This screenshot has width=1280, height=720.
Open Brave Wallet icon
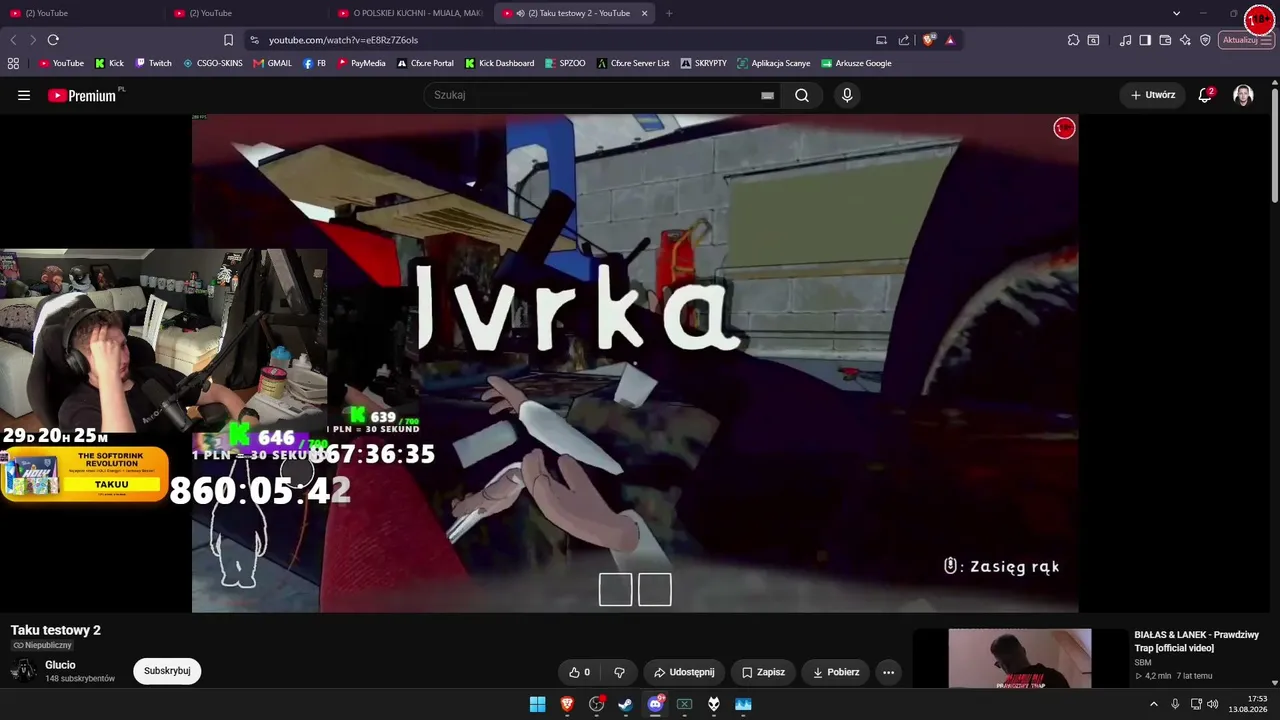pos(1165,40)
